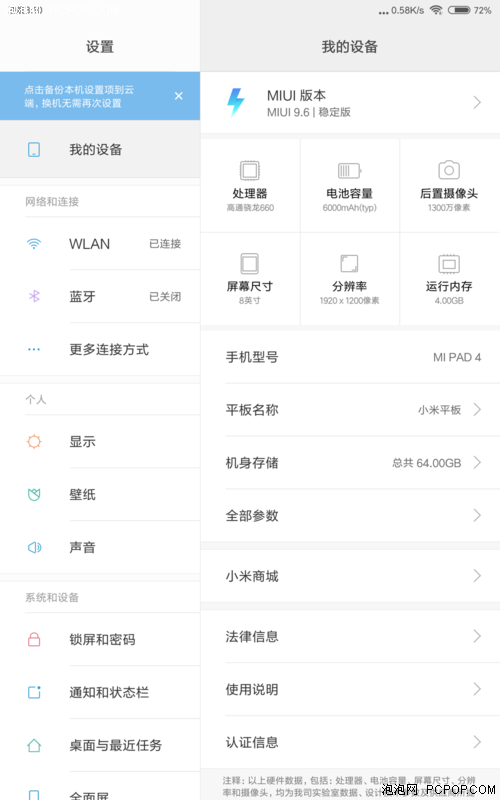Screen dimensions: 500x800
Task: Open more connection methods entry
Action: pyautogui.click(x=100, y=349)
